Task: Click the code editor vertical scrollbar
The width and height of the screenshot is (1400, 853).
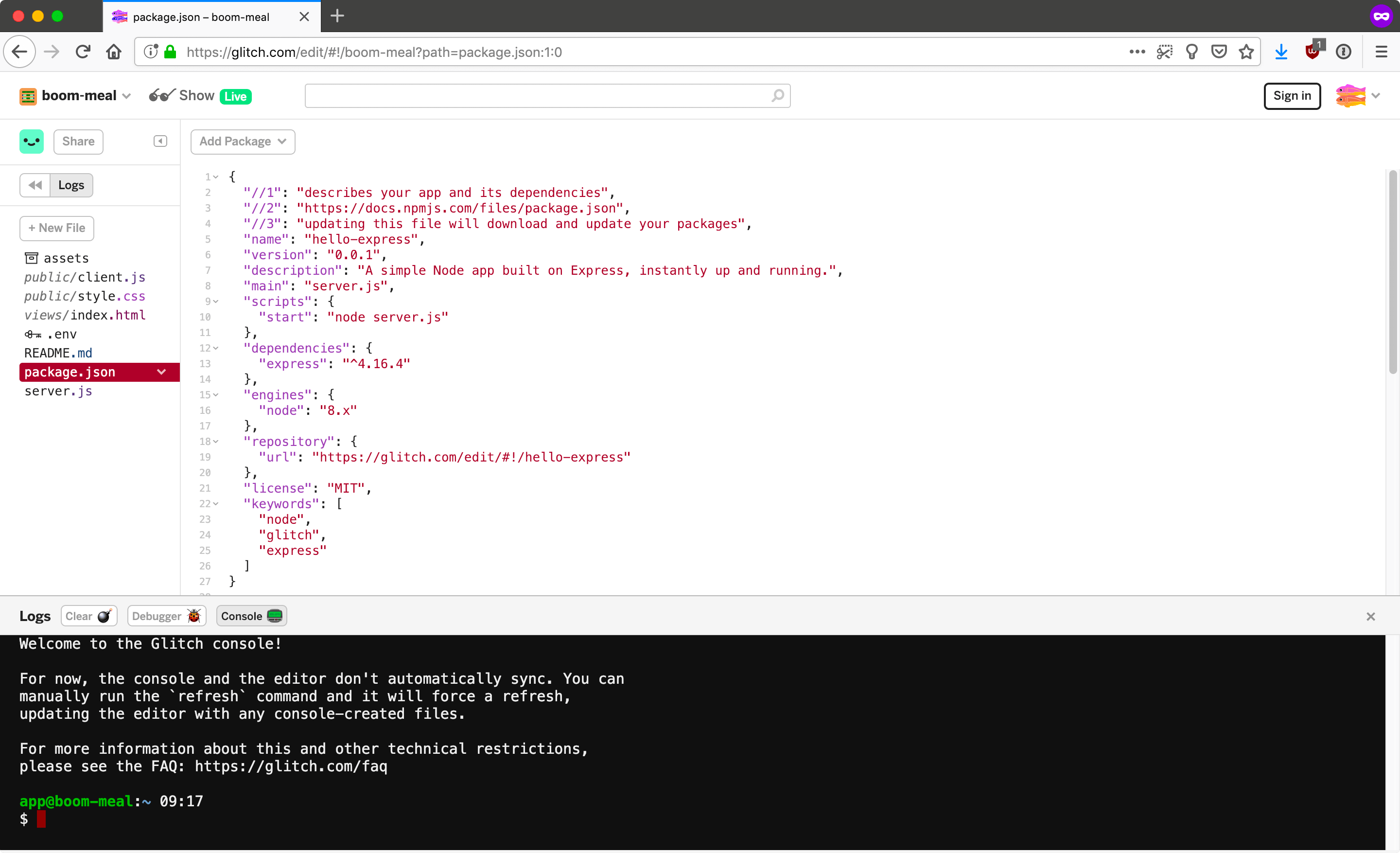Action: (x=1393, y=273)
